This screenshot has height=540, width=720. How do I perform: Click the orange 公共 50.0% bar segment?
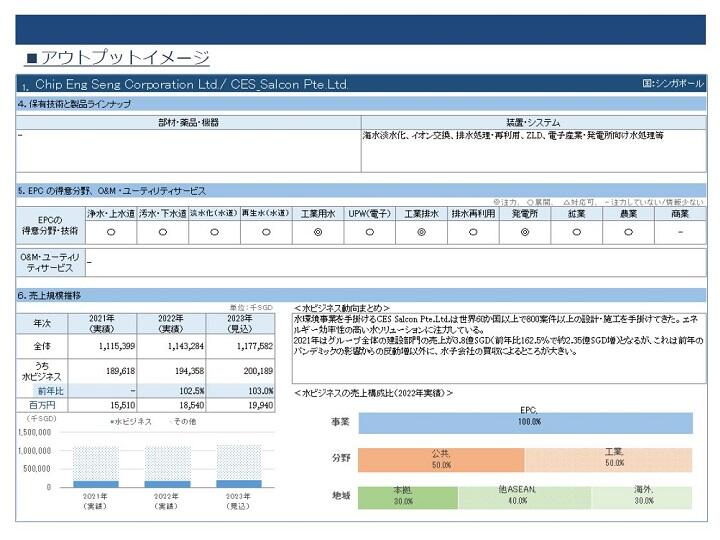coord(441,460)
